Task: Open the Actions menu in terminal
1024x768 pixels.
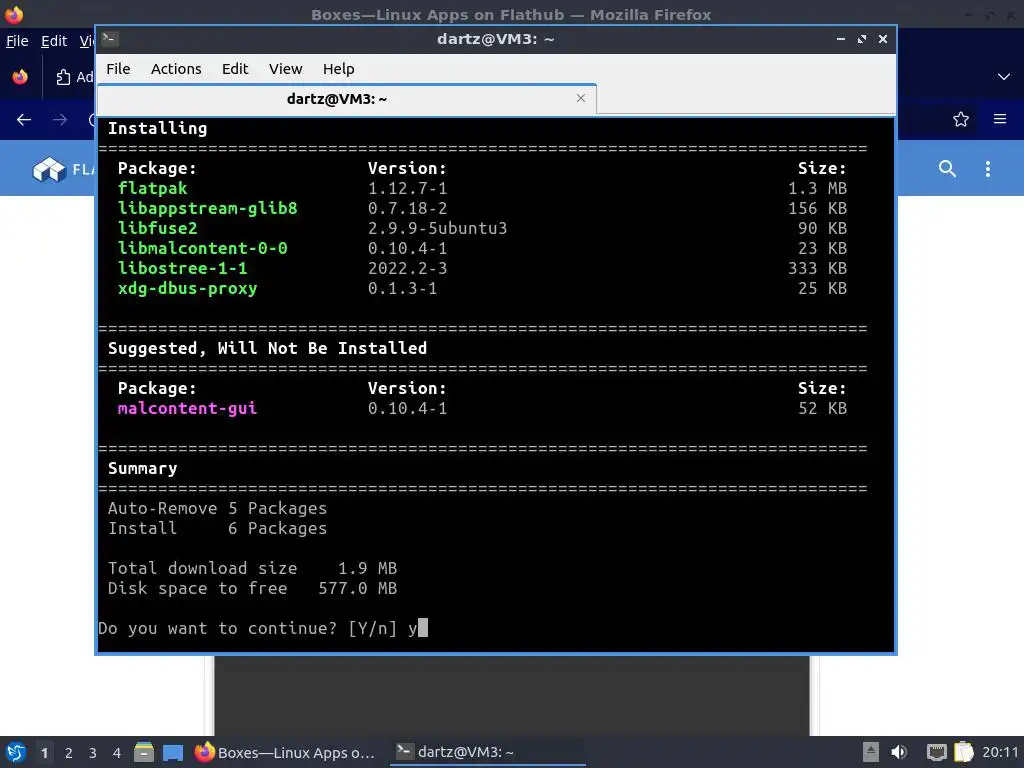Action: (176, 69)
